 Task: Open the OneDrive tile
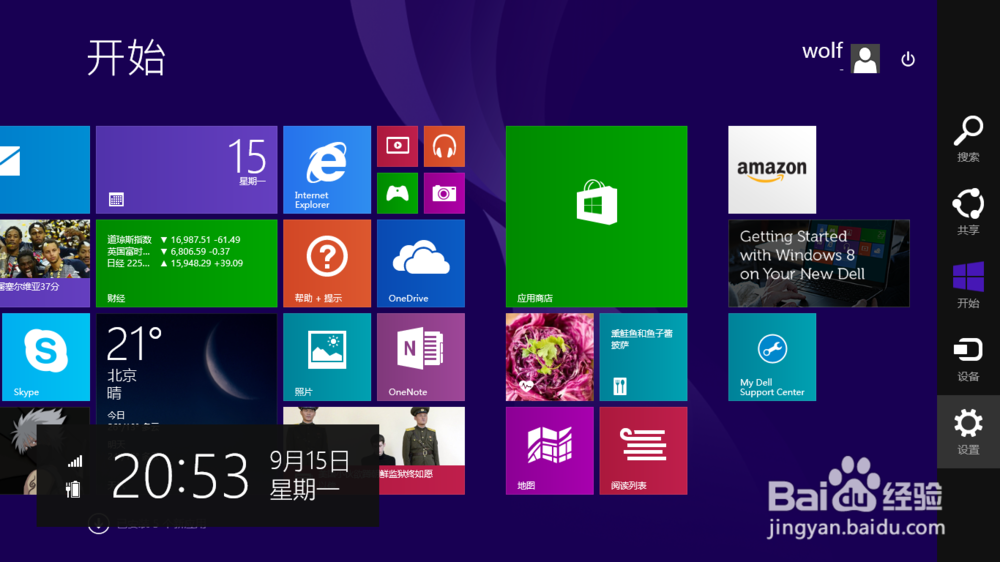[421, 263]
